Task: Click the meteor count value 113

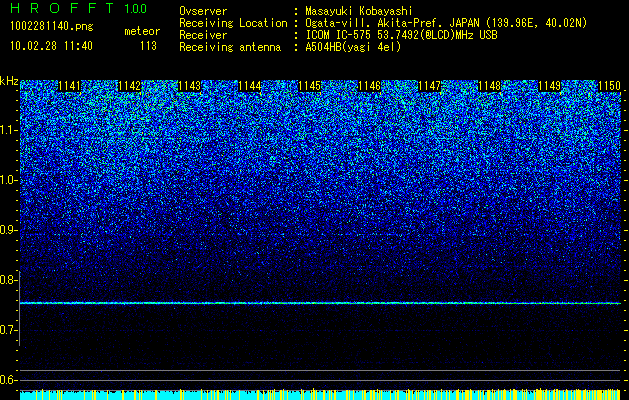Action: (x=148, y=46)
